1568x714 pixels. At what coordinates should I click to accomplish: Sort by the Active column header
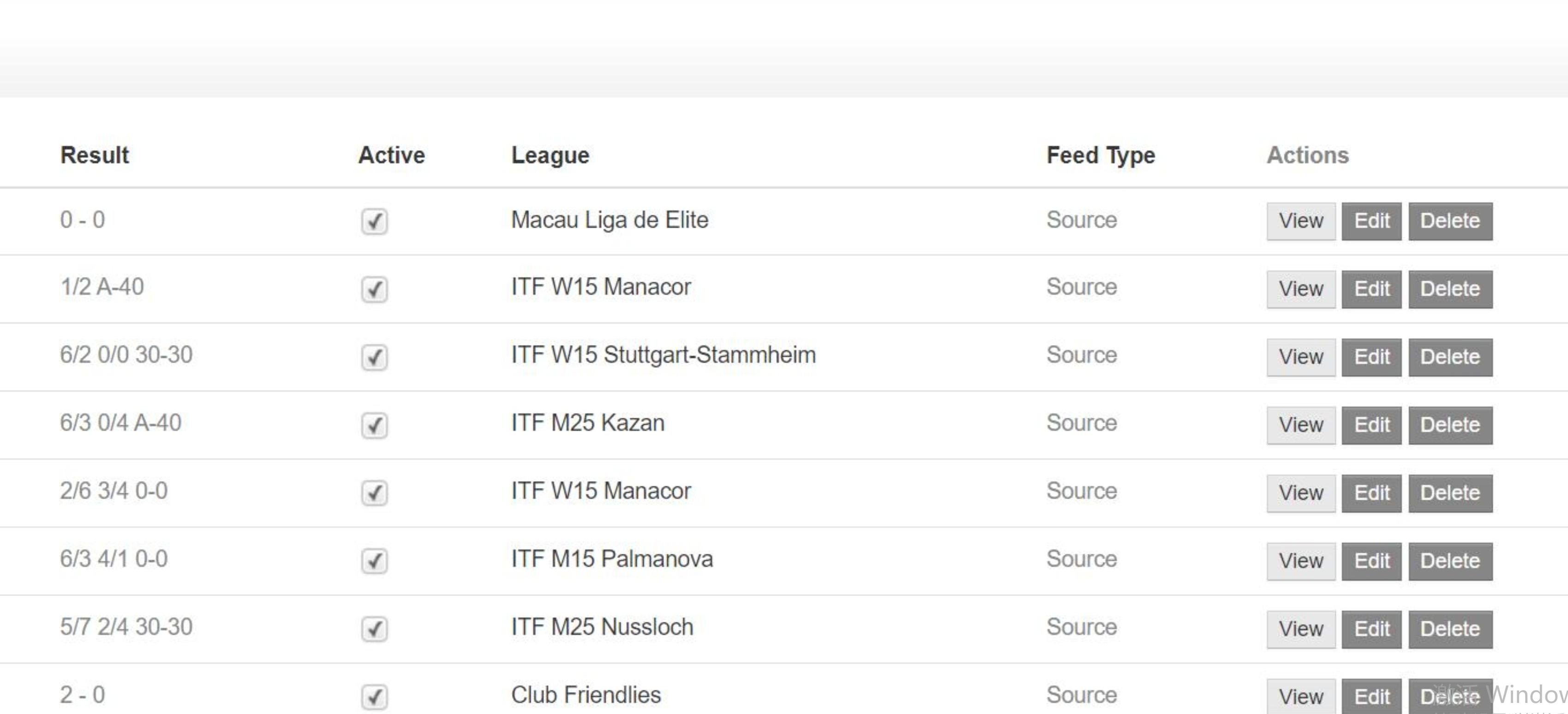click(x=391, y=155)
